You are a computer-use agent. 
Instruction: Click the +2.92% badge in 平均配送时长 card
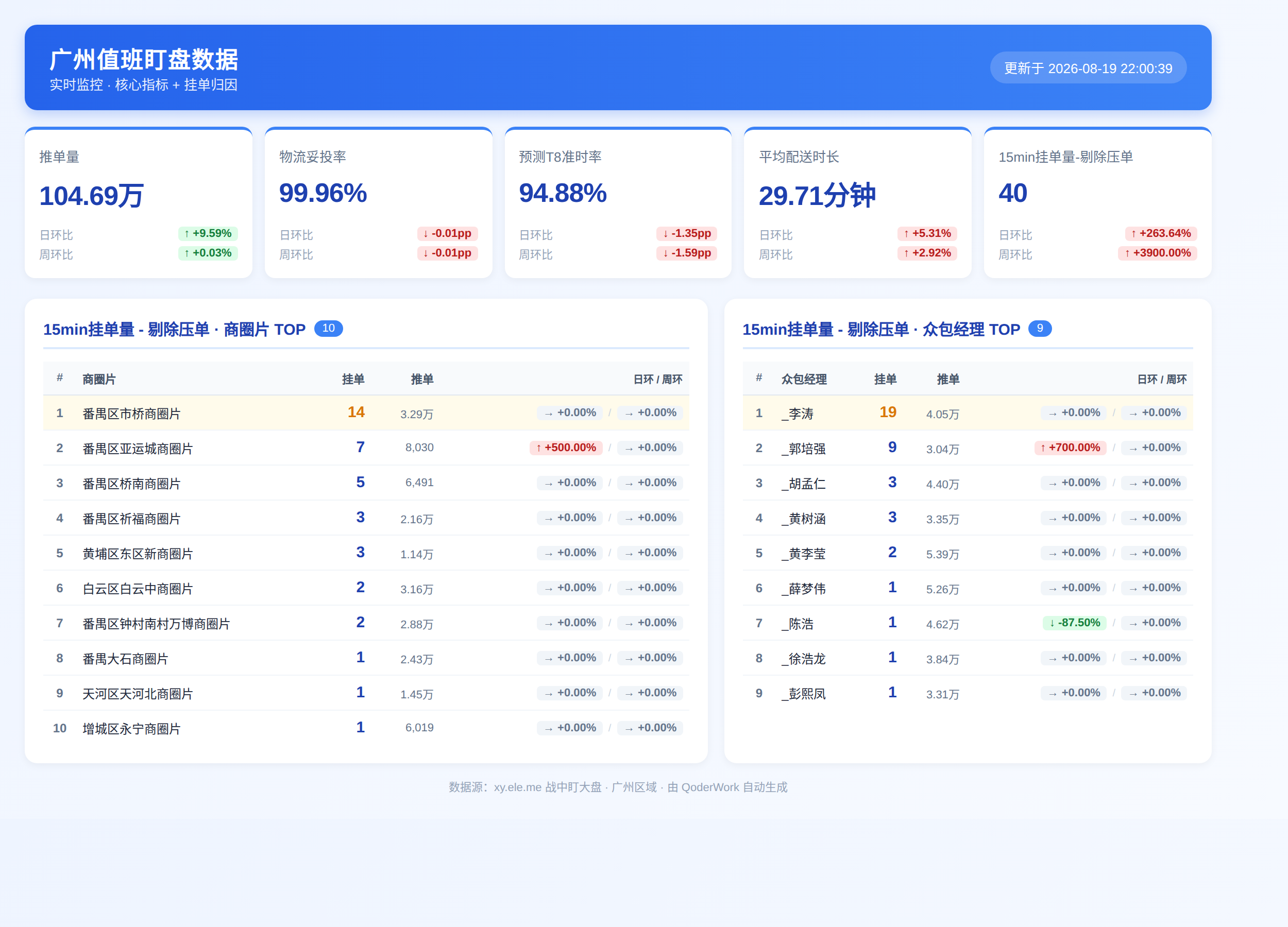[x=927, y=253]
